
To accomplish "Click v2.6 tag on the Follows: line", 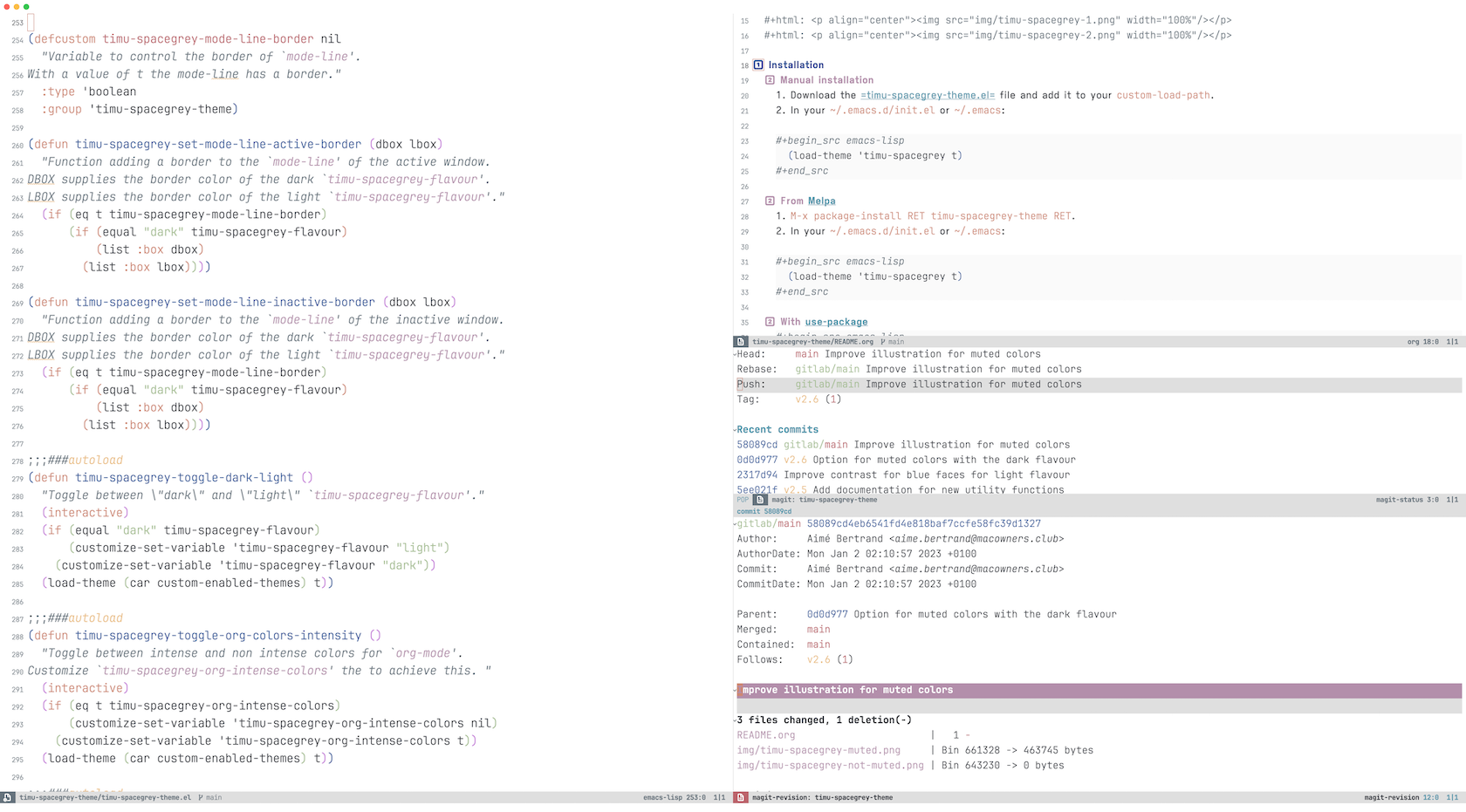I will coord(819,660).
